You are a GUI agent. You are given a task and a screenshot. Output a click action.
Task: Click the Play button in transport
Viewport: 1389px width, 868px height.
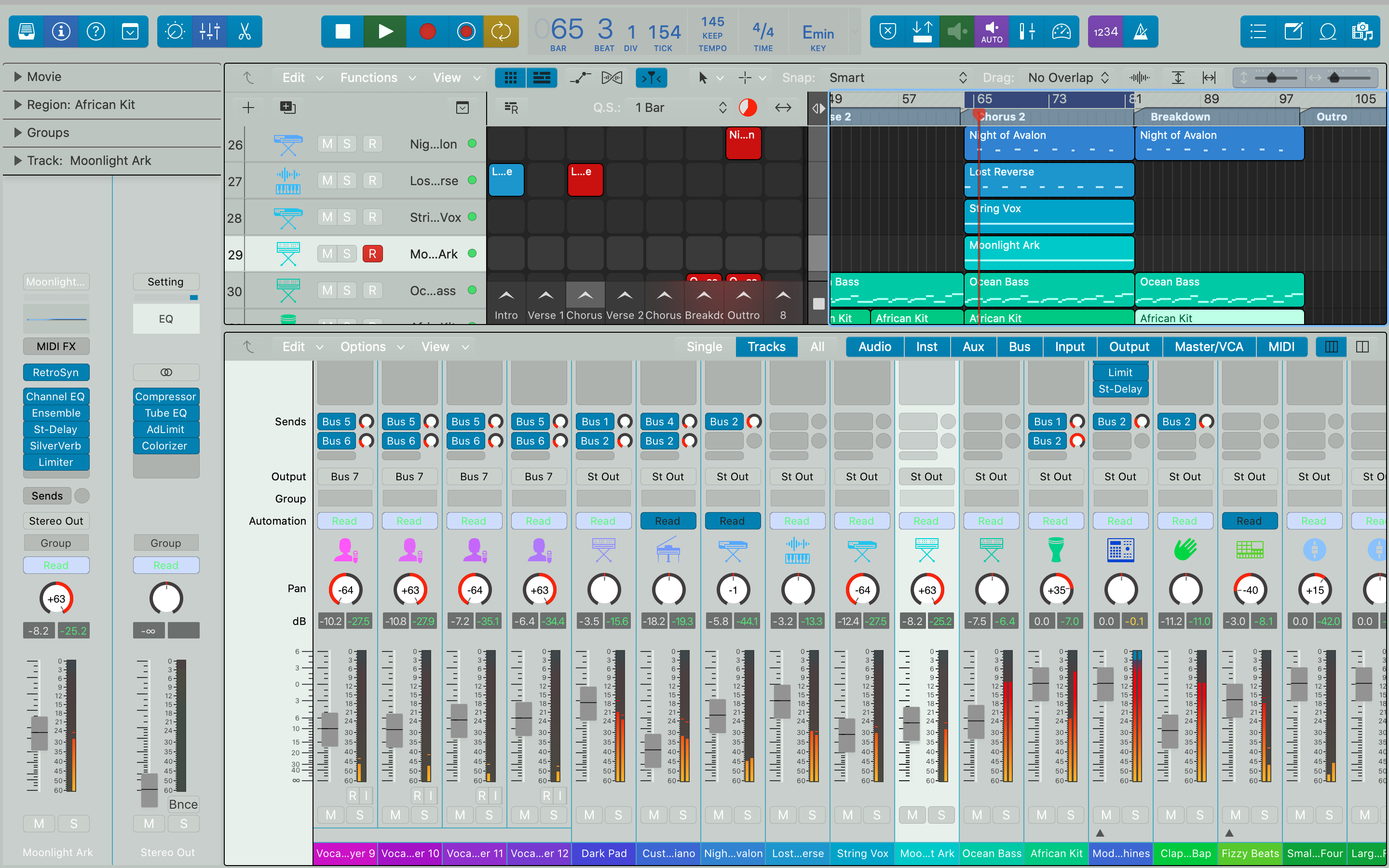click(385, 31)
